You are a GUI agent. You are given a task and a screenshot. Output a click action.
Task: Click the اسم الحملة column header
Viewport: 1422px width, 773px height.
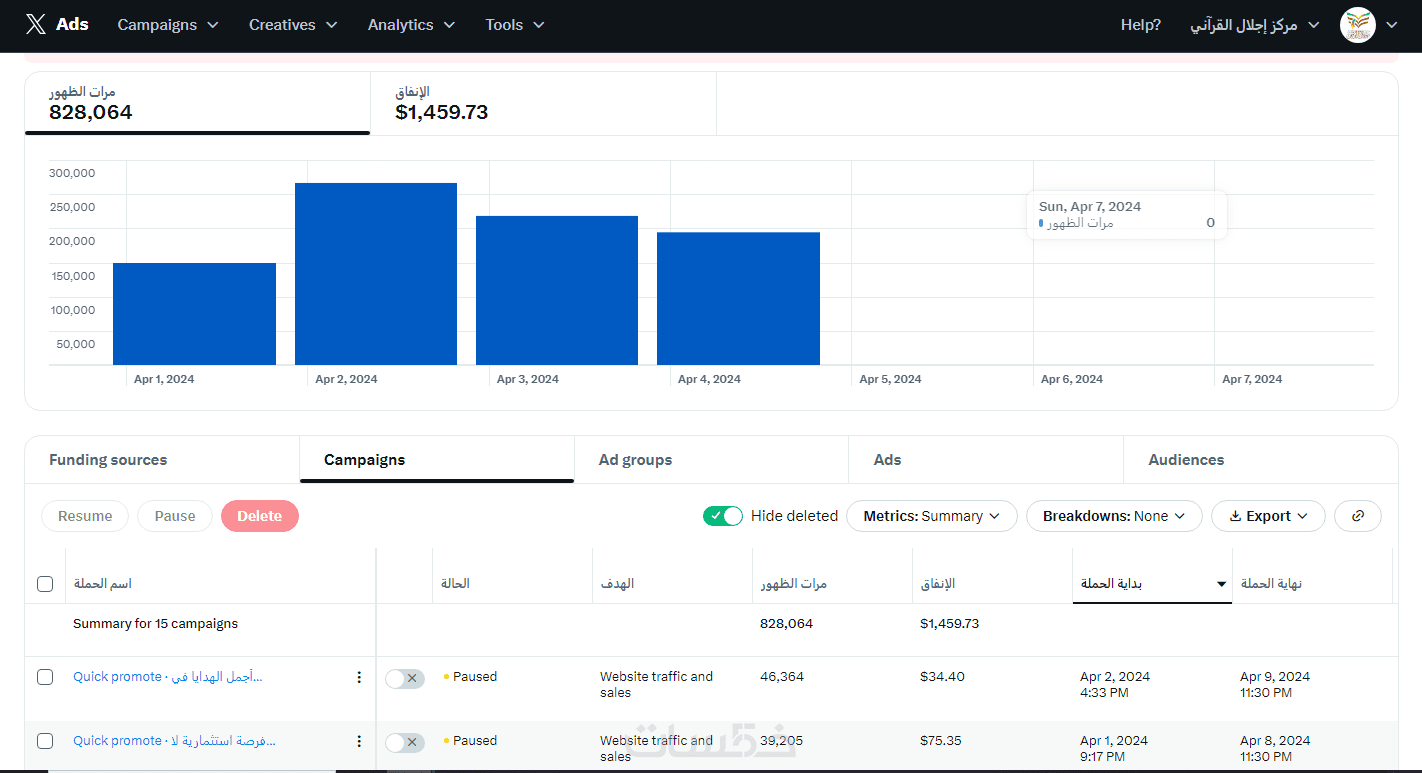[x=103, y=584]
